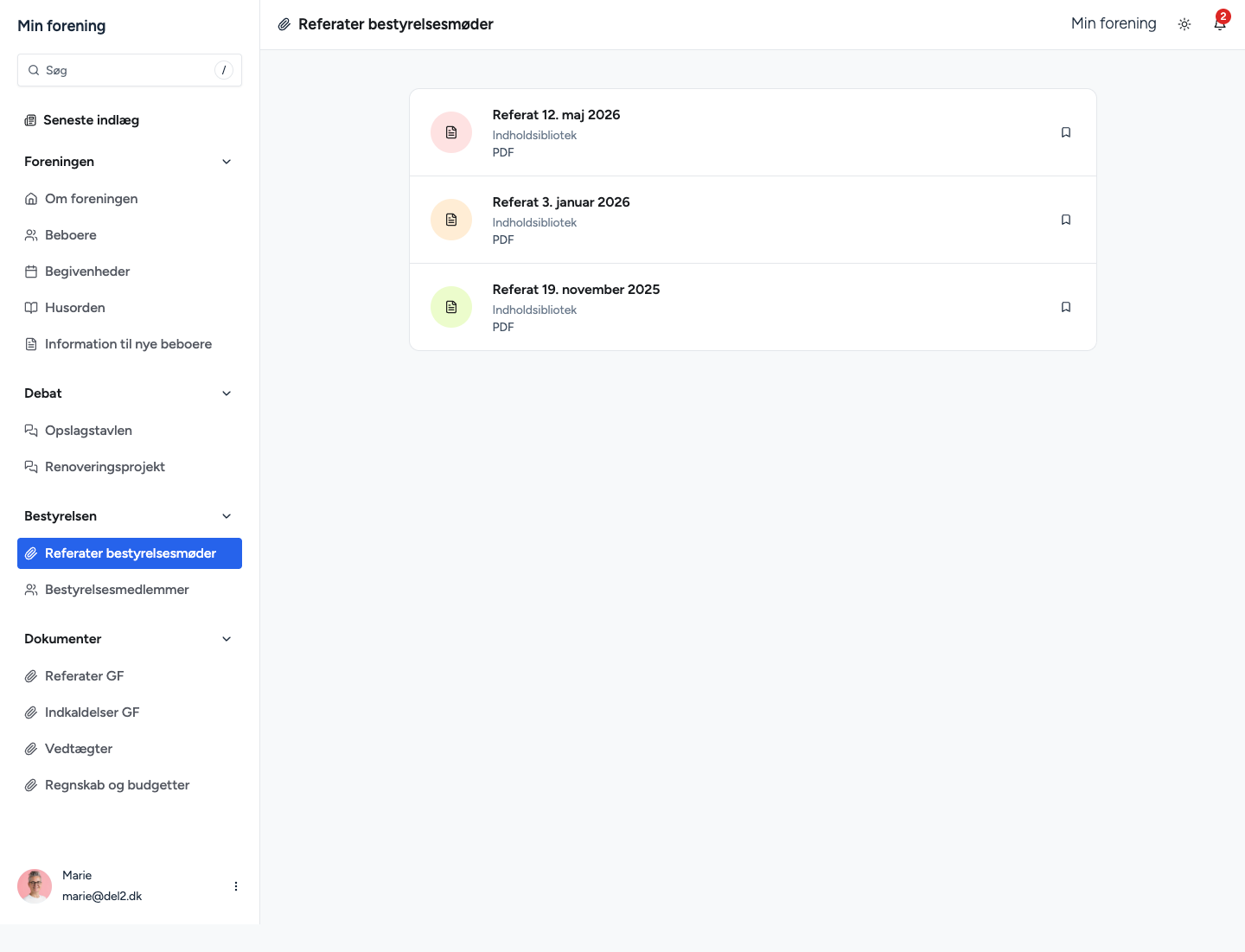Collapse the Bestyrelsen section chevron
The width and height of the screenshot is (1245, 952).
pos(227,516)
